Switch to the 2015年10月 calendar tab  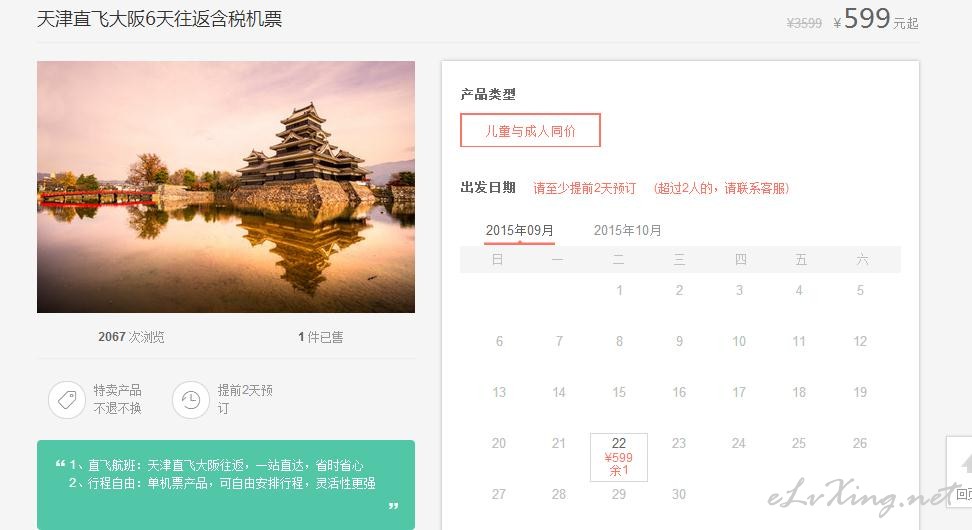(627, 231)
